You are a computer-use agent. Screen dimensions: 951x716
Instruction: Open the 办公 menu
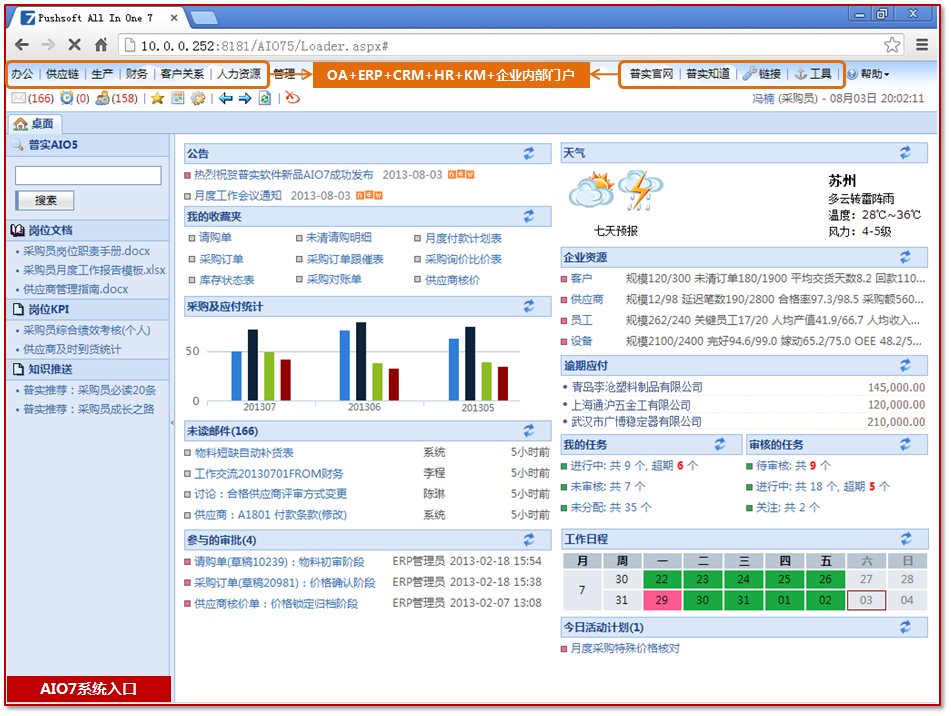(x=22, y=74)
